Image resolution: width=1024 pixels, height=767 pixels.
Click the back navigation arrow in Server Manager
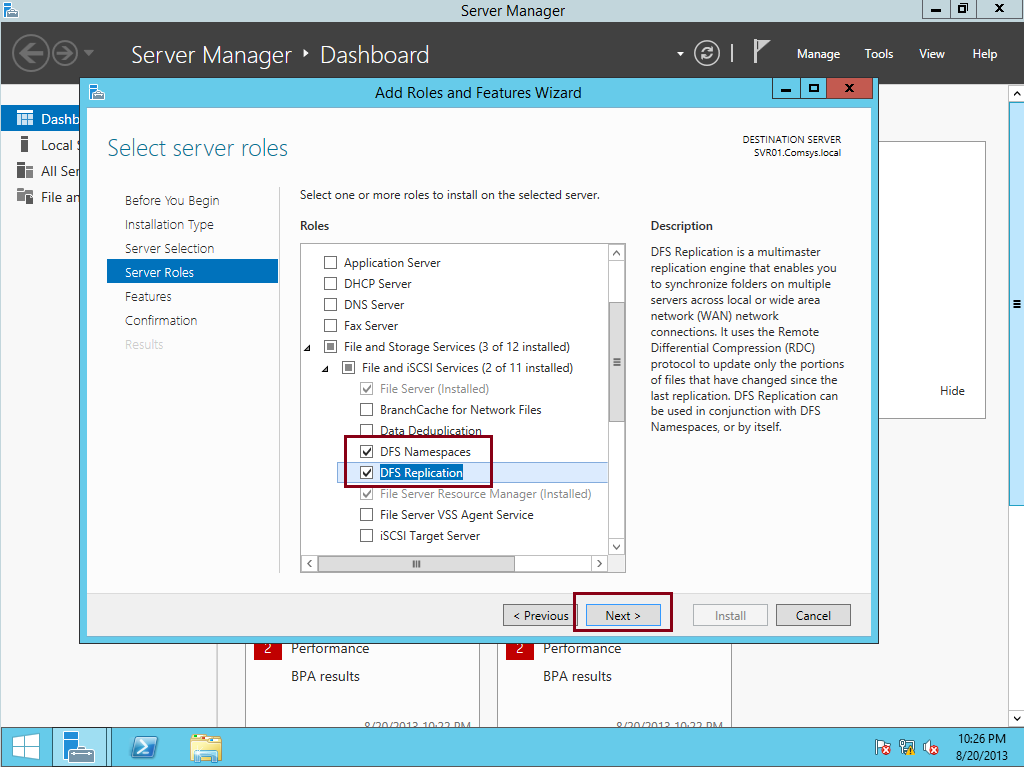click(30, 53)
